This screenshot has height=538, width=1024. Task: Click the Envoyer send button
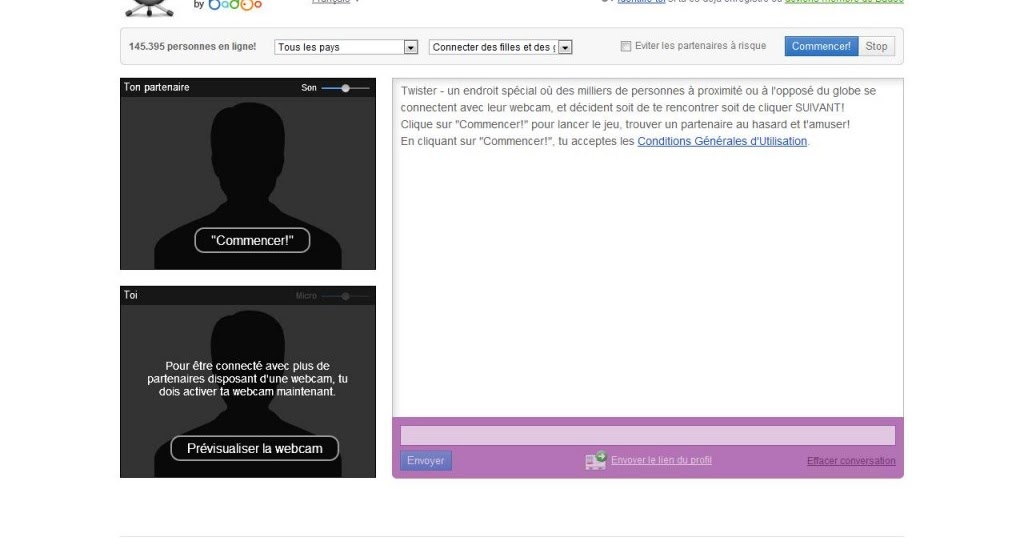click(426, 460)
